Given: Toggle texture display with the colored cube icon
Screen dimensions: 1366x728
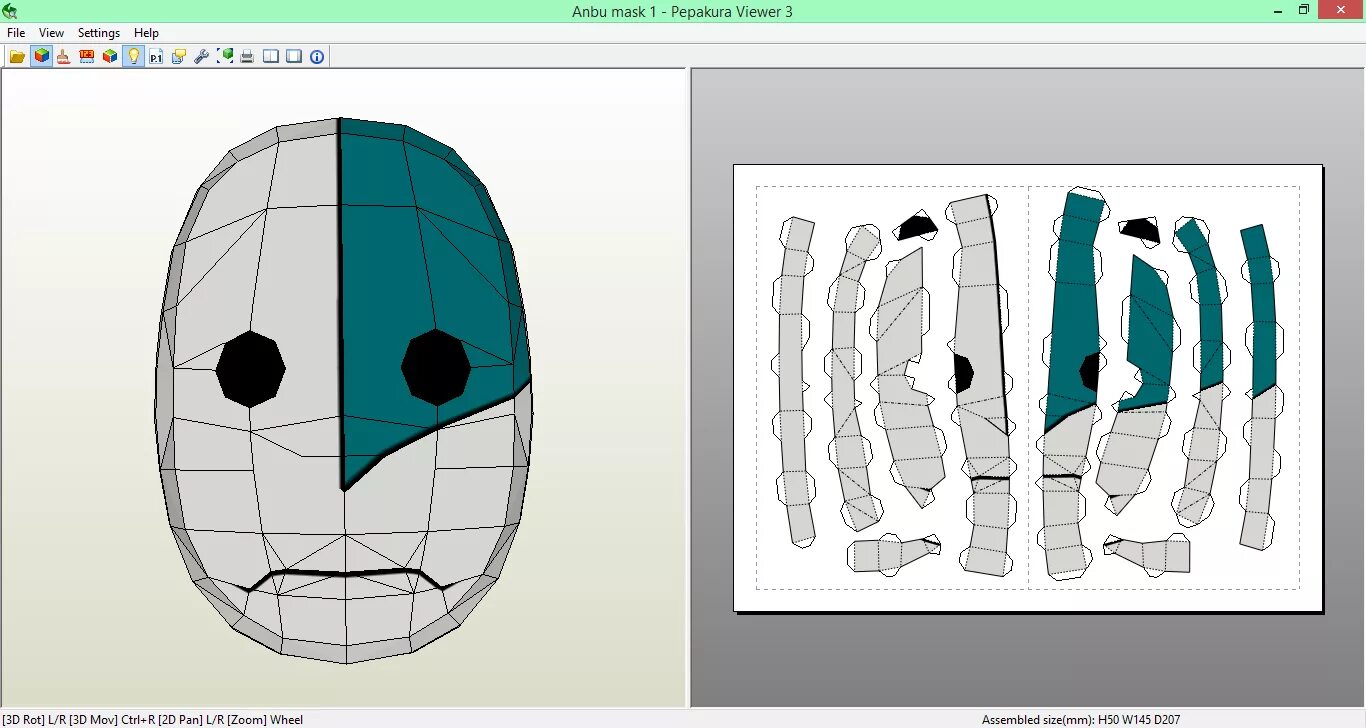Looking at the screenshot, I should 41,57.
